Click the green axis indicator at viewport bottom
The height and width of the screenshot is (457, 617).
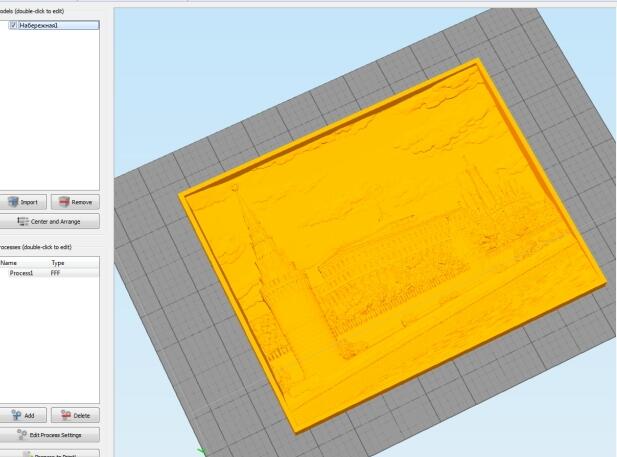coord(201,451)
